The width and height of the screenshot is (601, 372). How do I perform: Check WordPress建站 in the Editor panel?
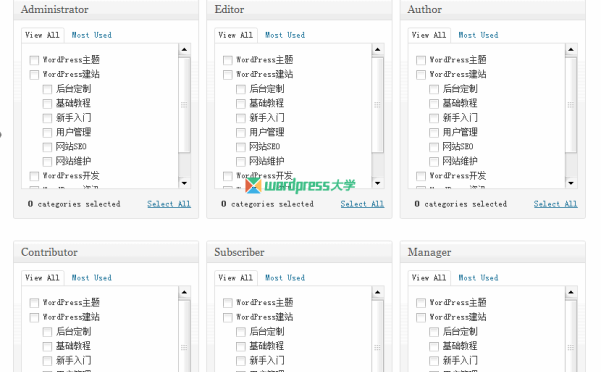228,75
